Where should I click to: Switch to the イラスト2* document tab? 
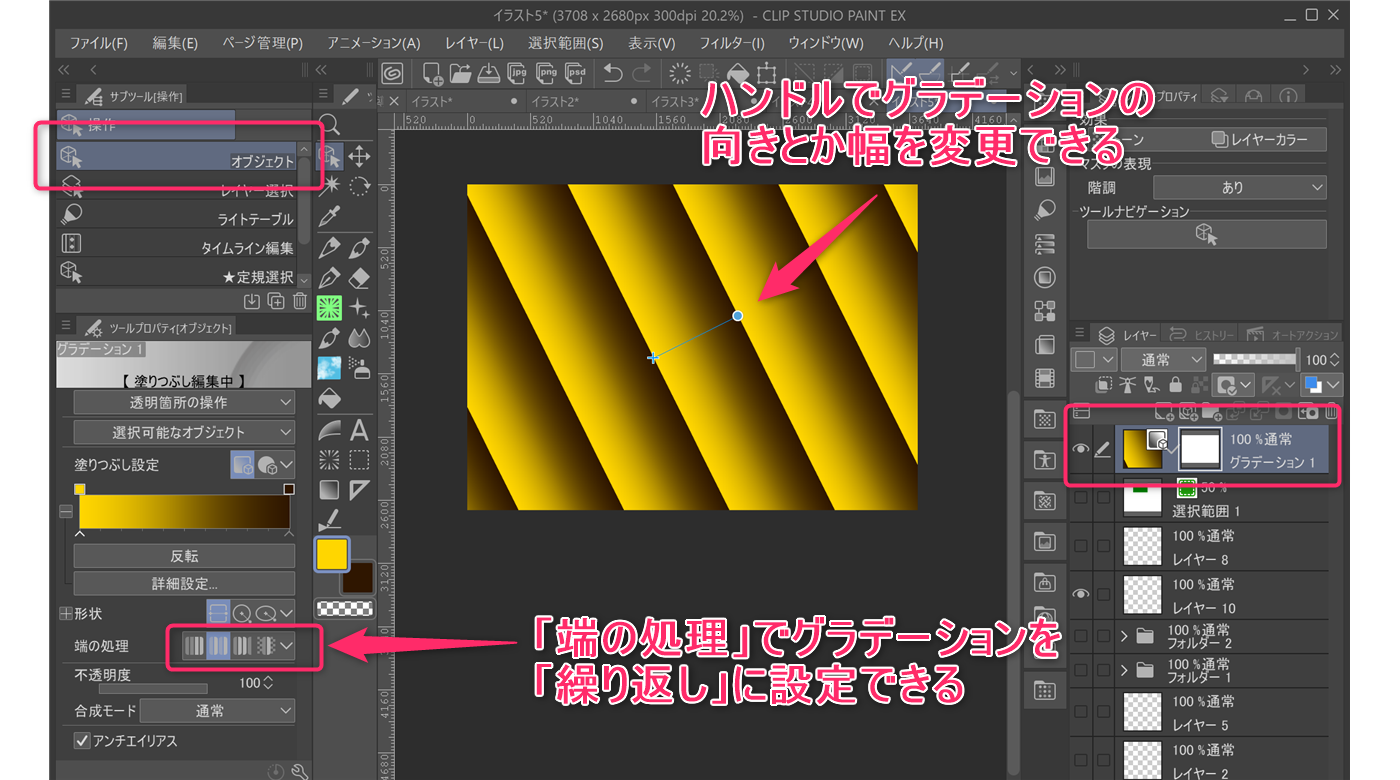555,102
